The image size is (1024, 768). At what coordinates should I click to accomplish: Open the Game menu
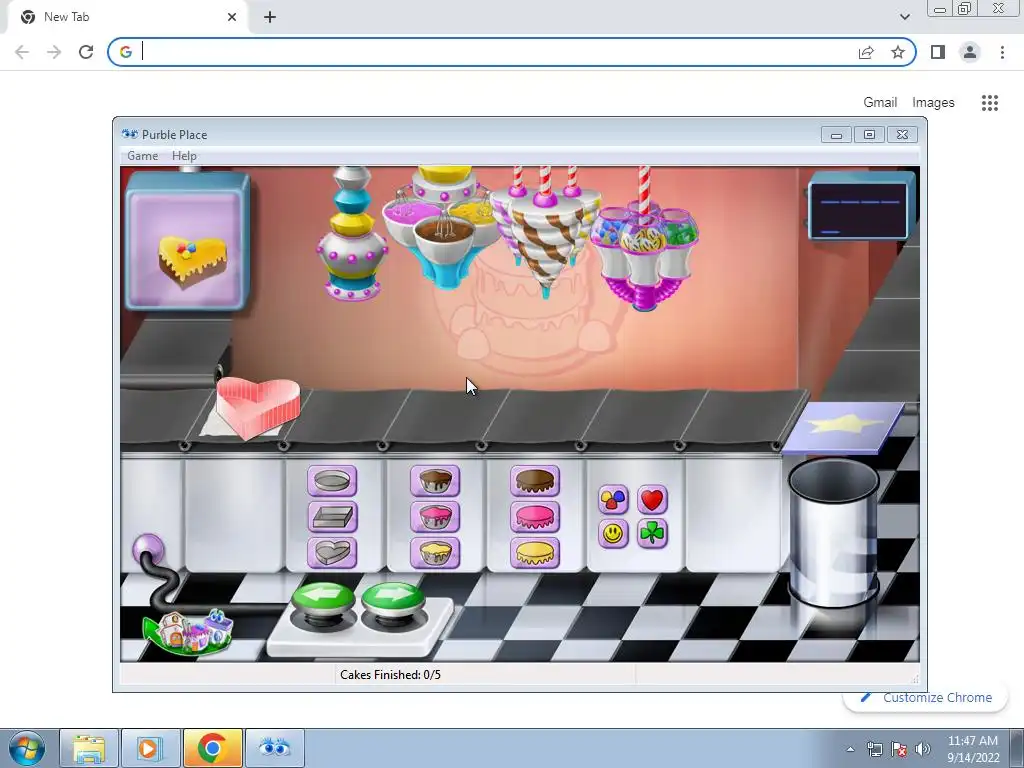click(142, 156)
